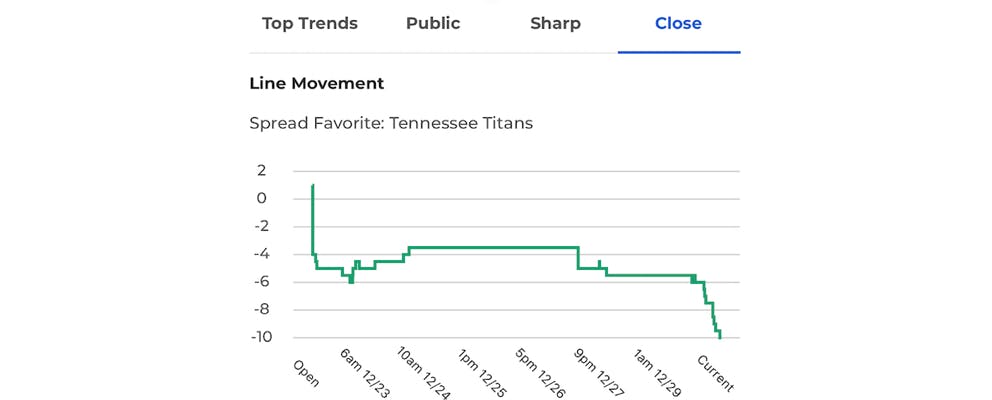The width and height of the screenshot is (992, 400).
Task: Click the 9pm 12/27 time label
Action: tap(599, 375)
